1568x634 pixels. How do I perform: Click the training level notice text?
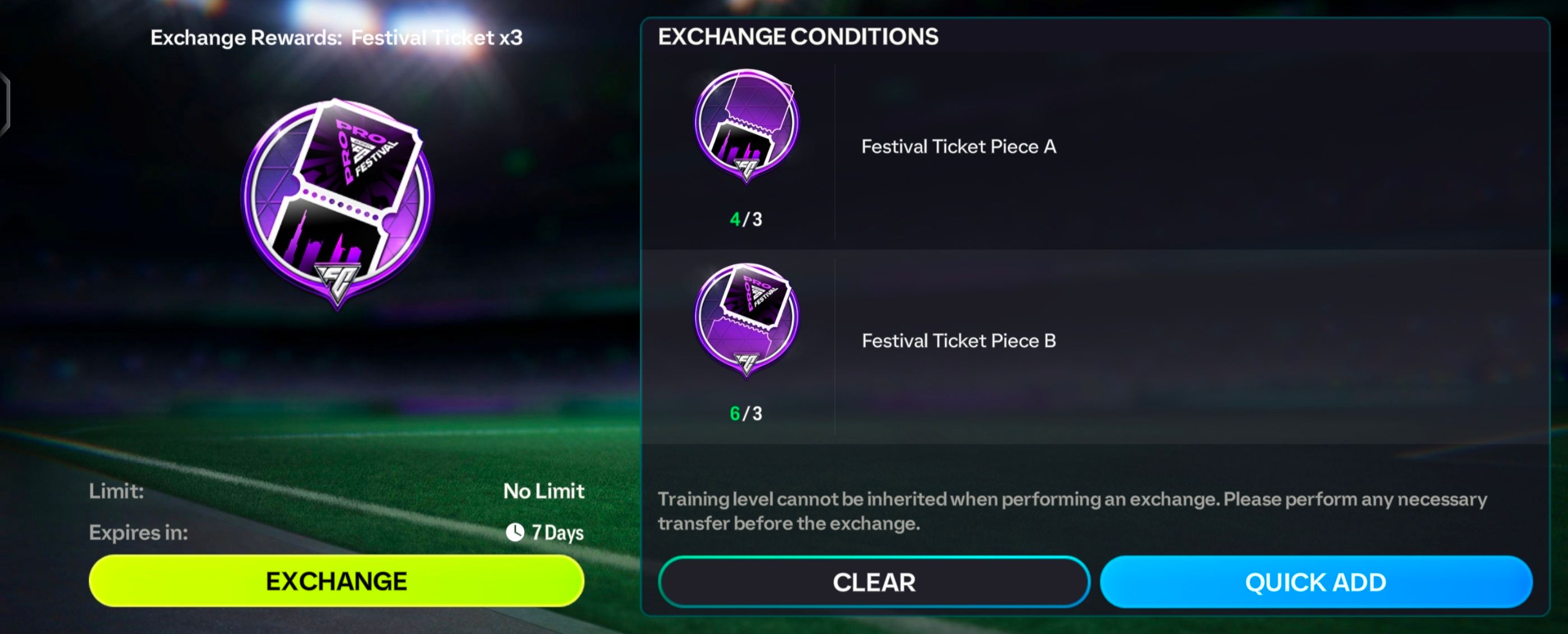point(1071,511)
